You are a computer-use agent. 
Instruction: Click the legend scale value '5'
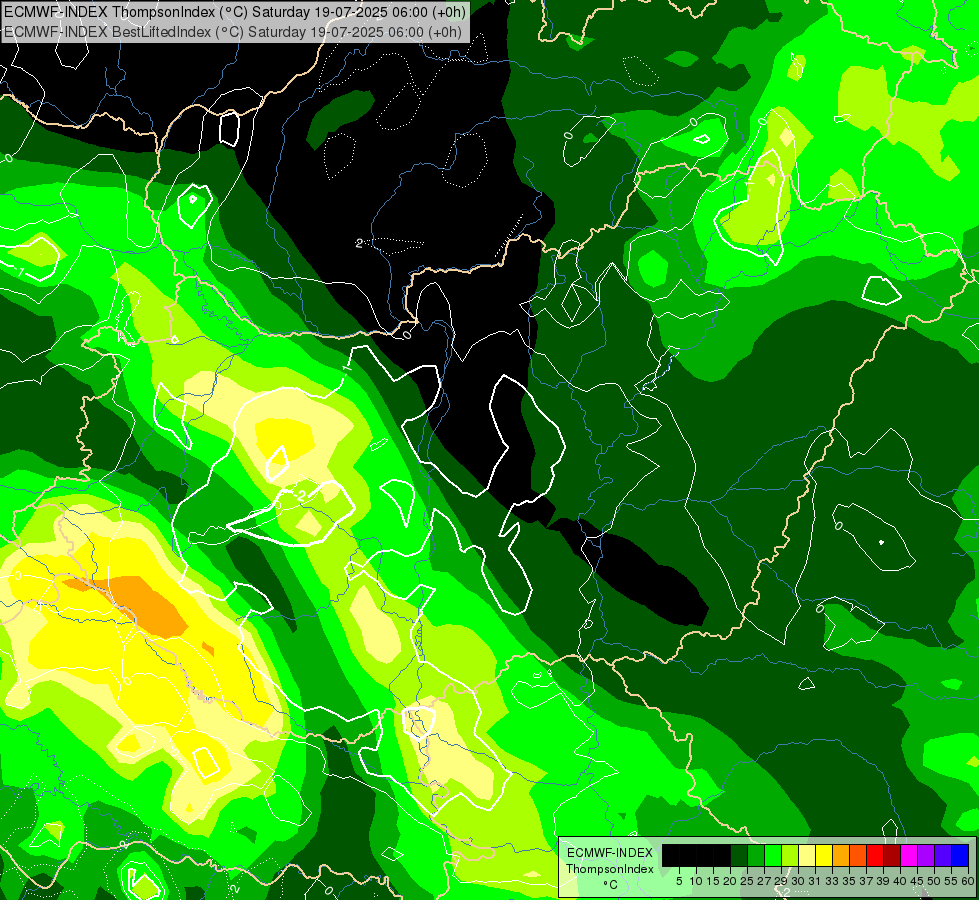coord(679,881)
